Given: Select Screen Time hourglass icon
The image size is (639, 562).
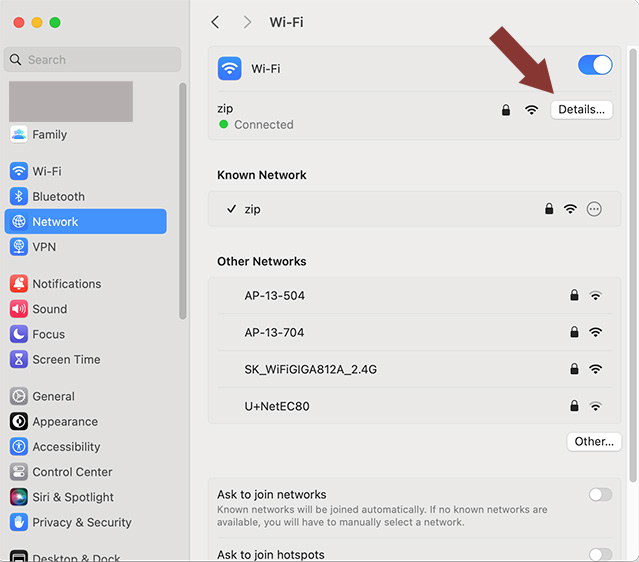Looking at the screenshot, I should 19,359.
